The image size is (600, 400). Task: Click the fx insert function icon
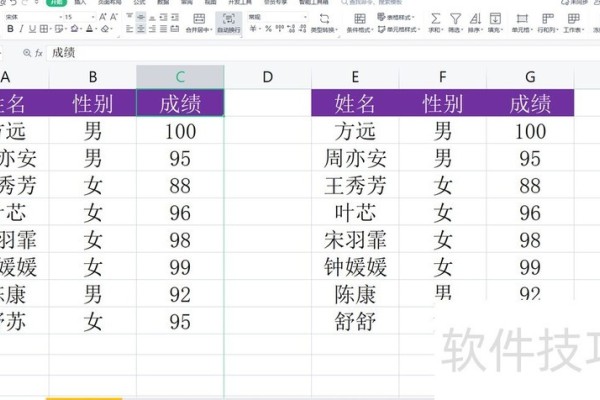click(x=39, y=53)
